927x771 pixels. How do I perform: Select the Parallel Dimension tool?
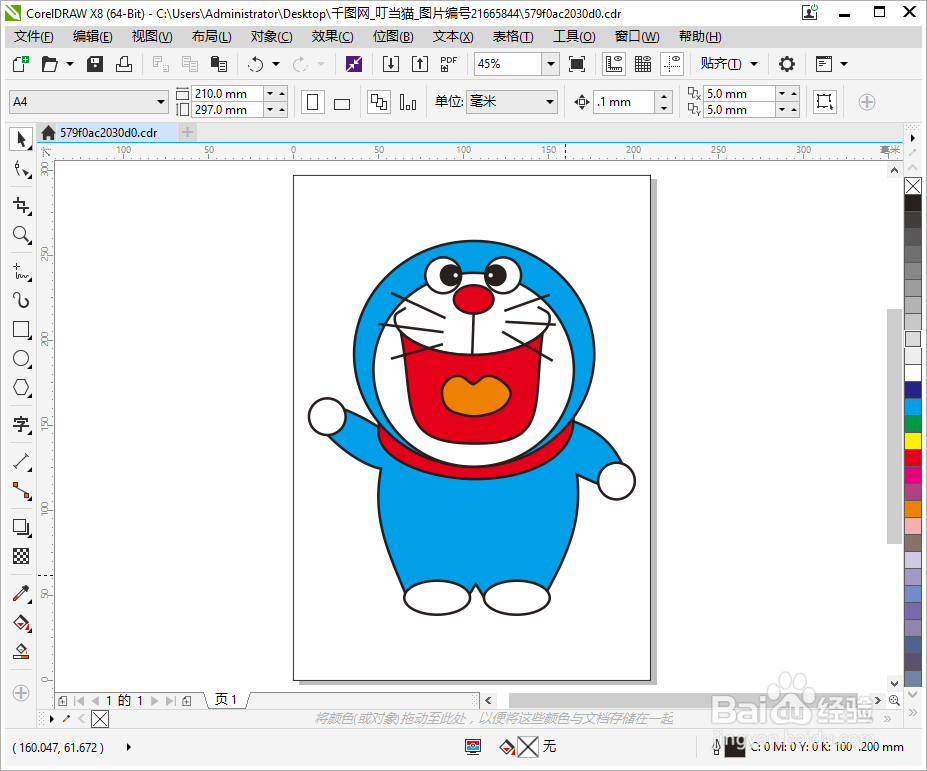point(21,461)
